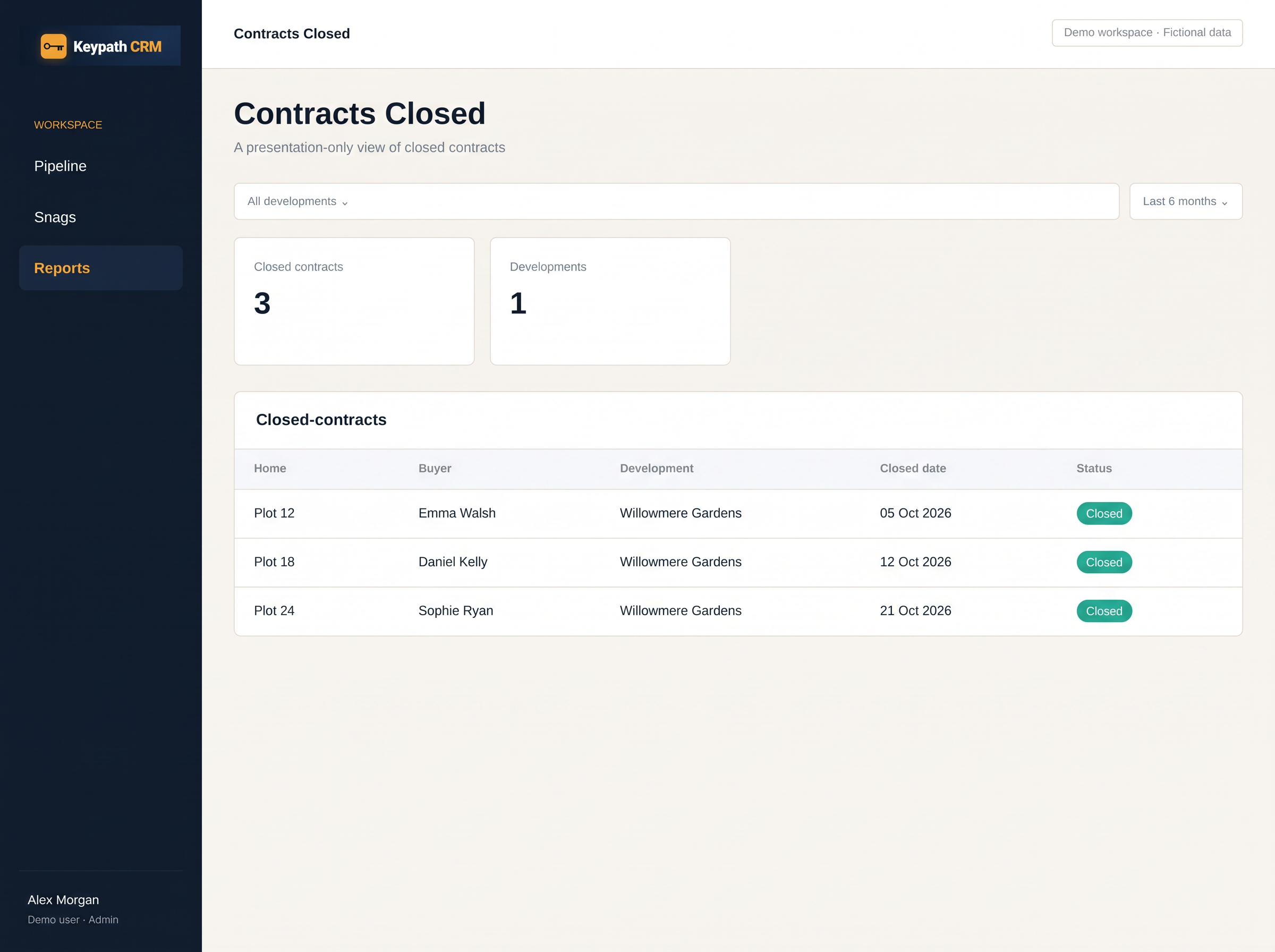Click the Closed badge for Plot 12

(x=1104, y=514)
